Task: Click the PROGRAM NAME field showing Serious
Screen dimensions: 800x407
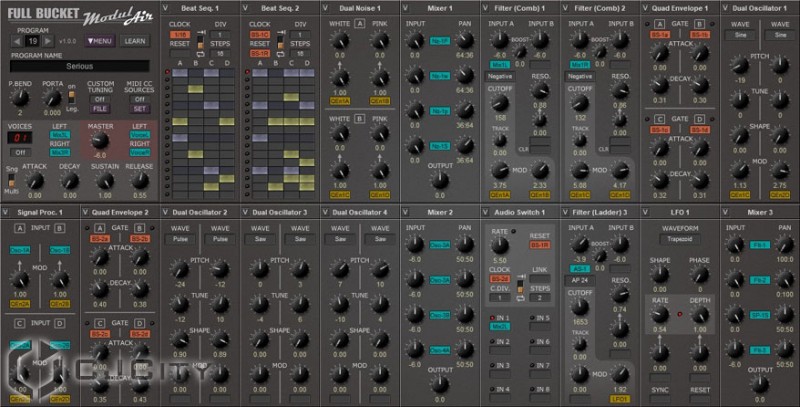Action: tap(80, 66)
